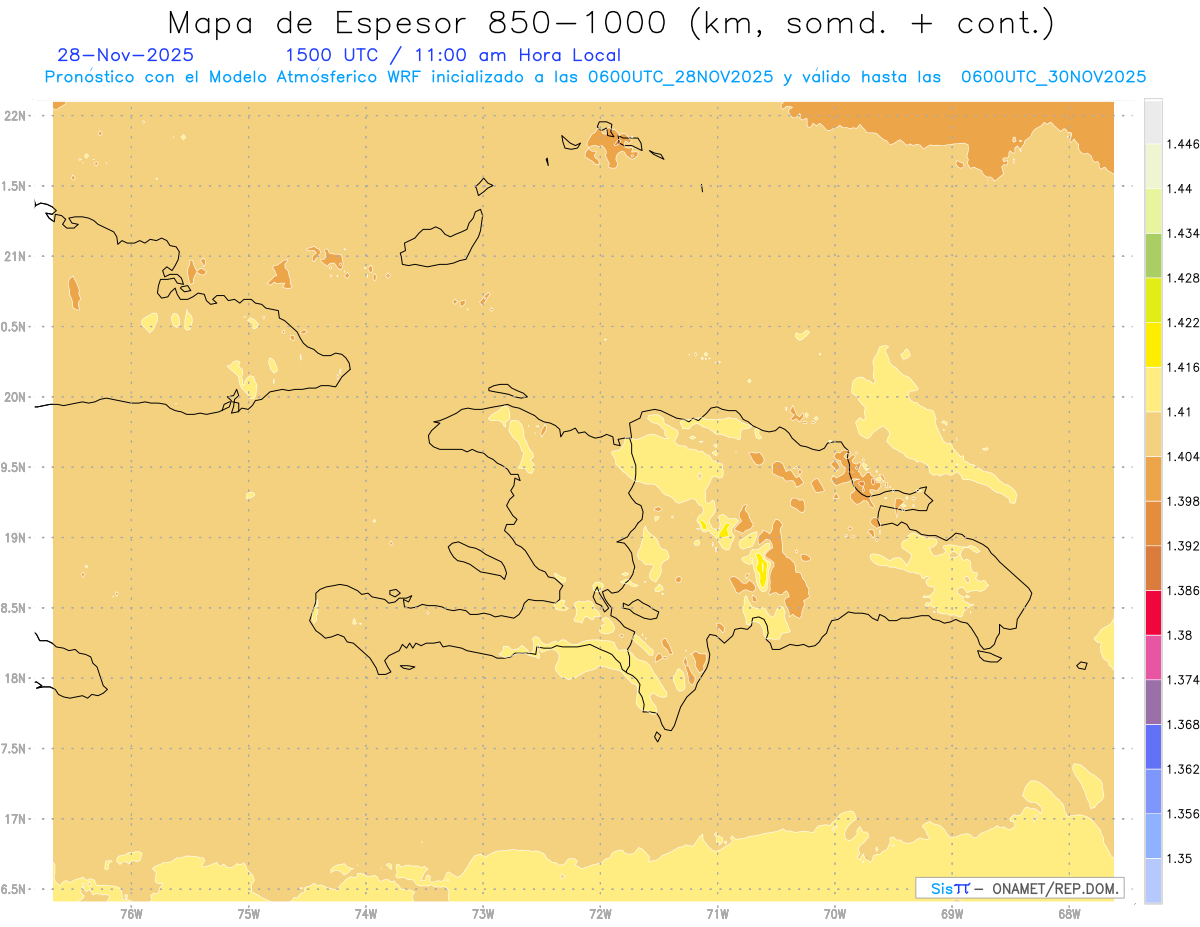Click the colorbar value '1.362'
The image size is (1200, 927).
click(x=1184, y=770)
